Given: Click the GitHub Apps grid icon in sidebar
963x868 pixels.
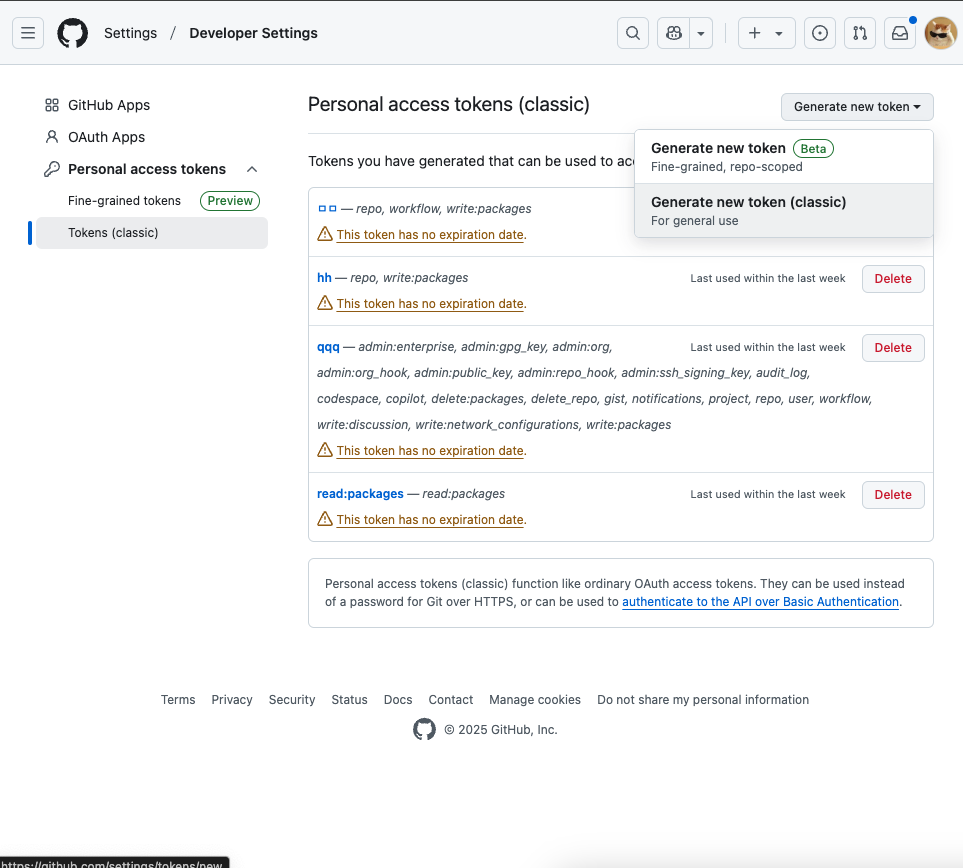Looking at the screenshot, I should click(52, 105).
